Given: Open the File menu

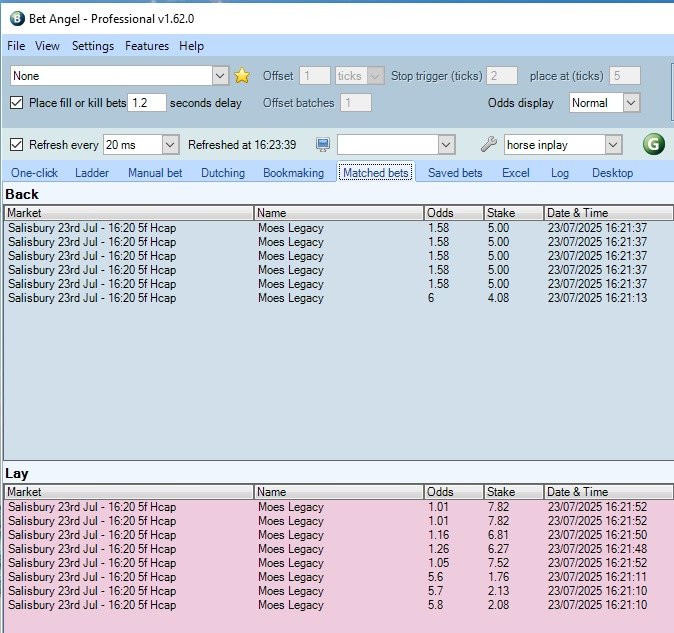Looking at the screenshot, I should 16,46.
